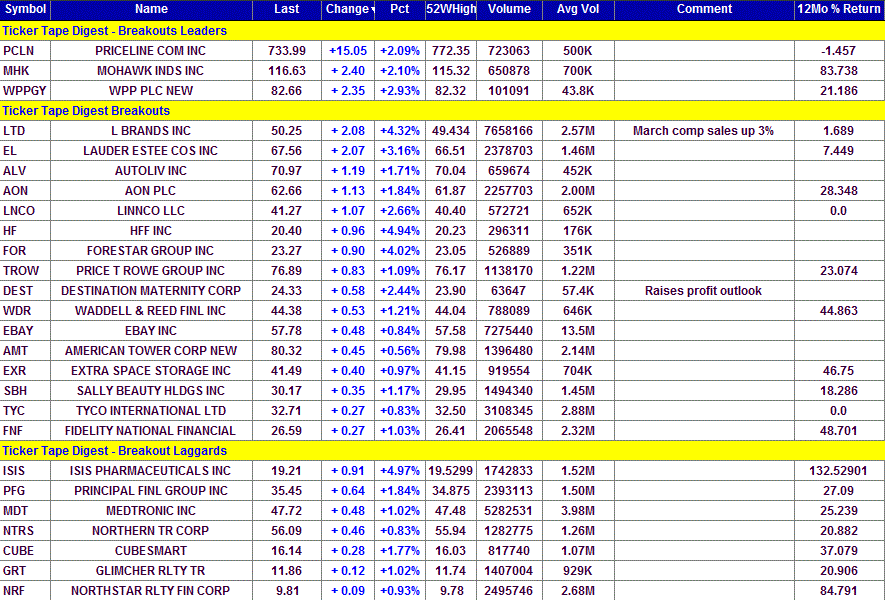Click the 28.348 return value
The image size is (885, 600).
pos(839,191)
